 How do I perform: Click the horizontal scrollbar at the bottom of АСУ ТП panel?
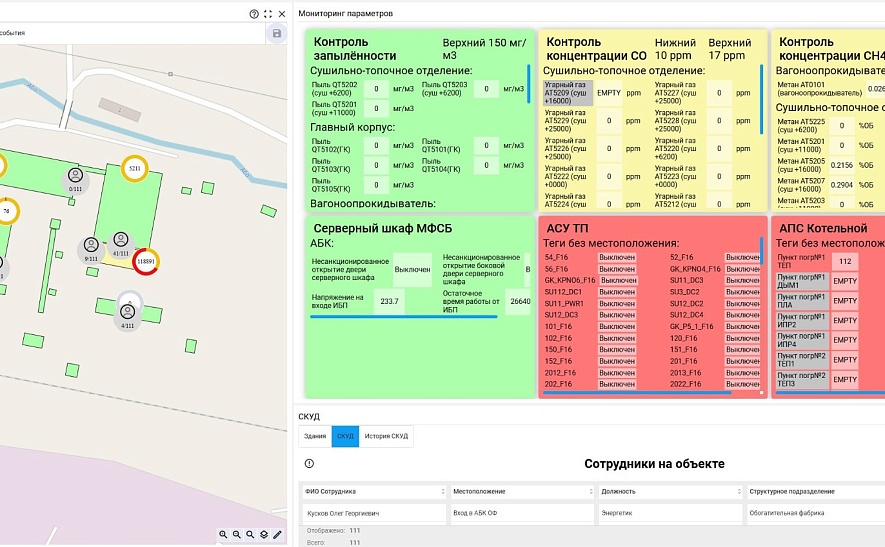click(x=637, y=392)
